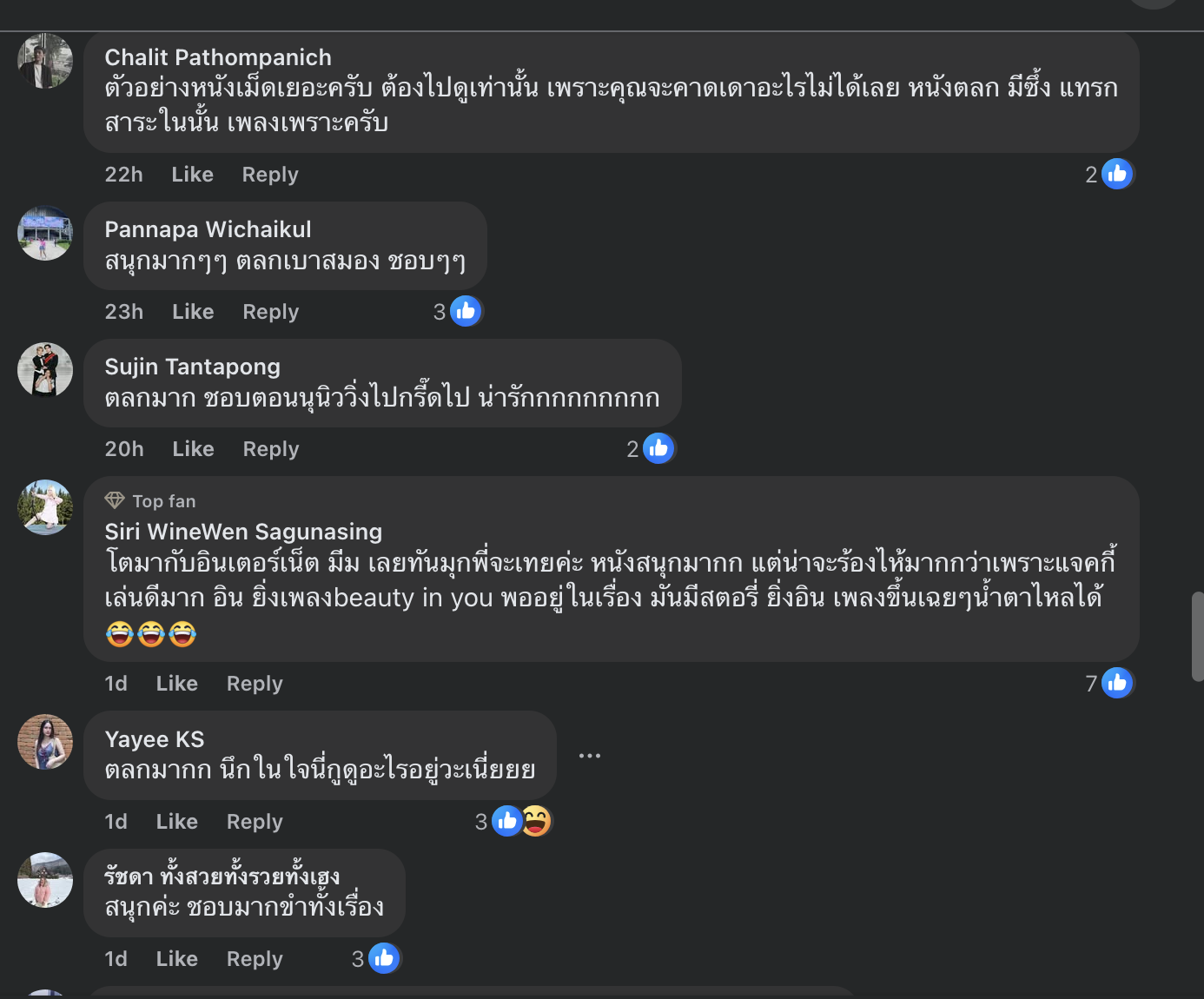Like Chalit Pathompanich's comment
This screenshot has height=999, width=1204.
click(192, 175)
